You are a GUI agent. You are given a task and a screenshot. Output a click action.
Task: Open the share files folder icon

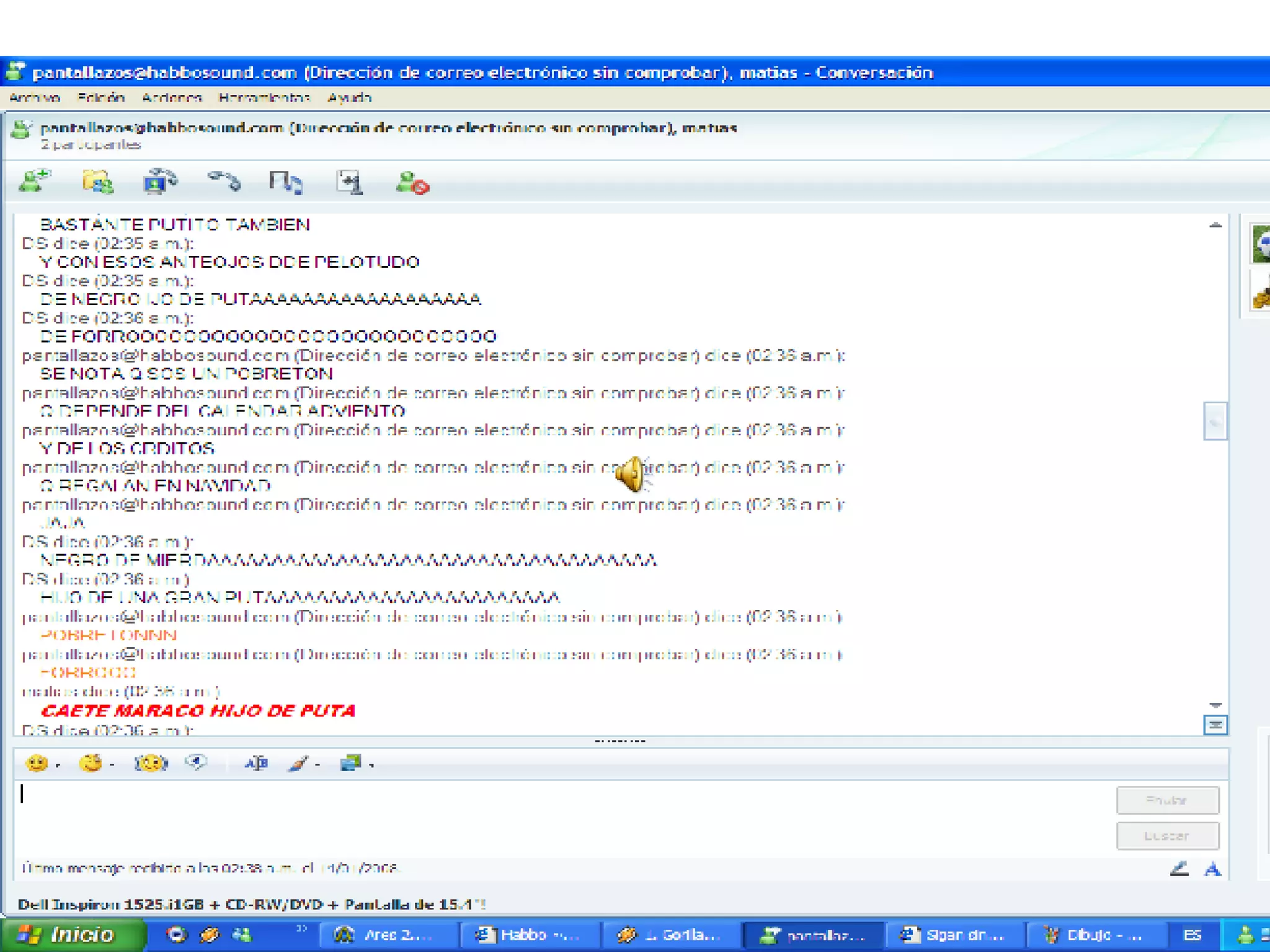tap(97, 182)
